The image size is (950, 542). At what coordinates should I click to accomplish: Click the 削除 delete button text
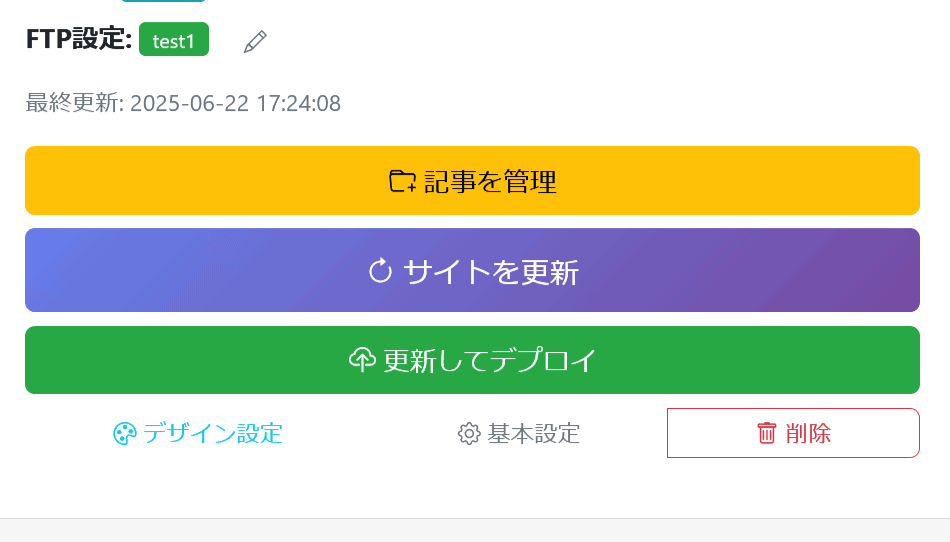[x=808, y=433]
